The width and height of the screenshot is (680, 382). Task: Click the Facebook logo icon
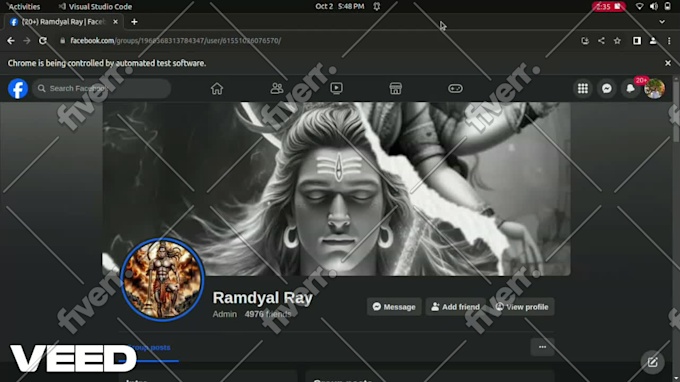(18, 88)
